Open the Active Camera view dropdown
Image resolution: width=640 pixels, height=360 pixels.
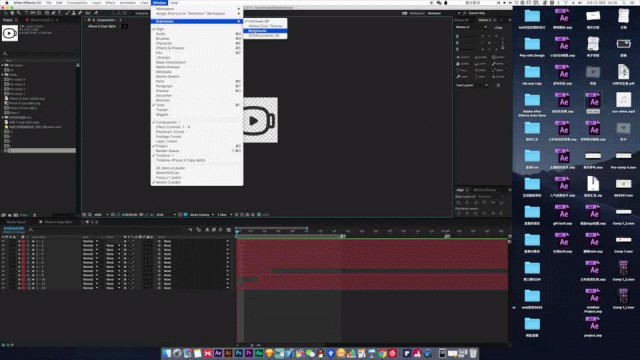(x=201, y=215)
